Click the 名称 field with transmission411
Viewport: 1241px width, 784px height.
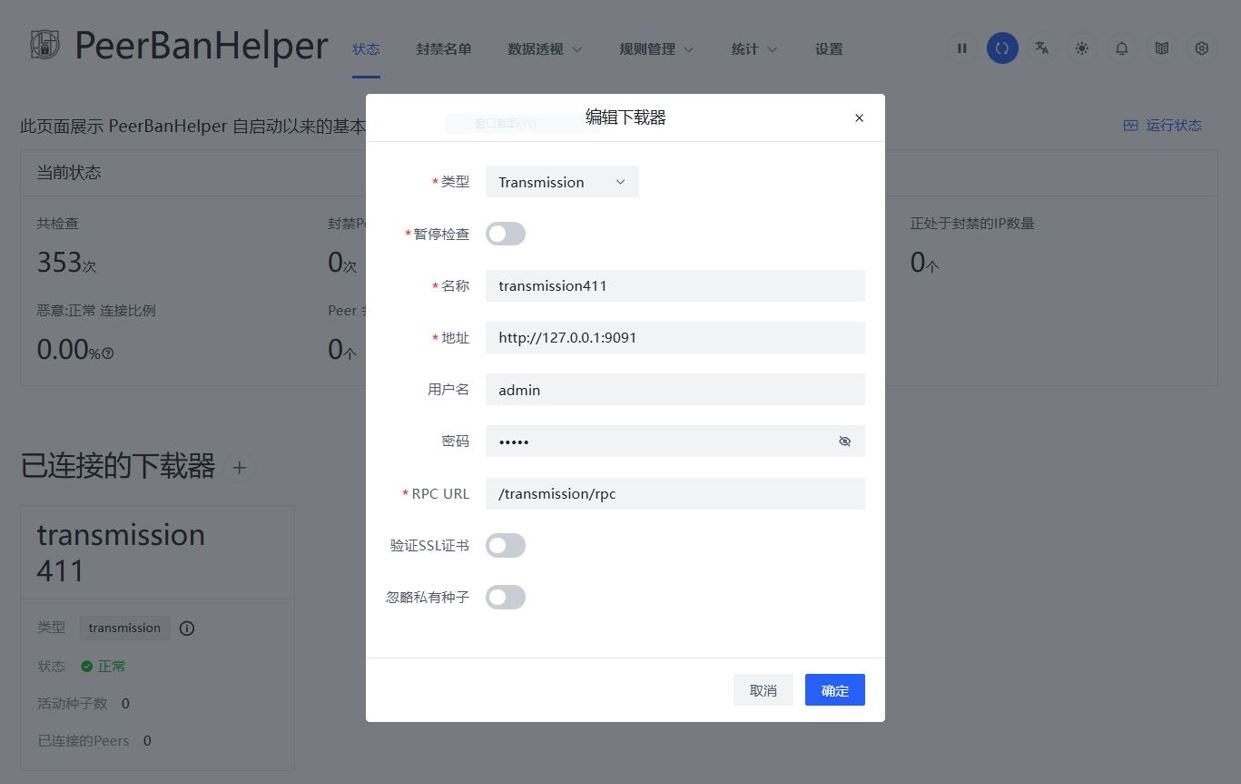click(675, 286)
